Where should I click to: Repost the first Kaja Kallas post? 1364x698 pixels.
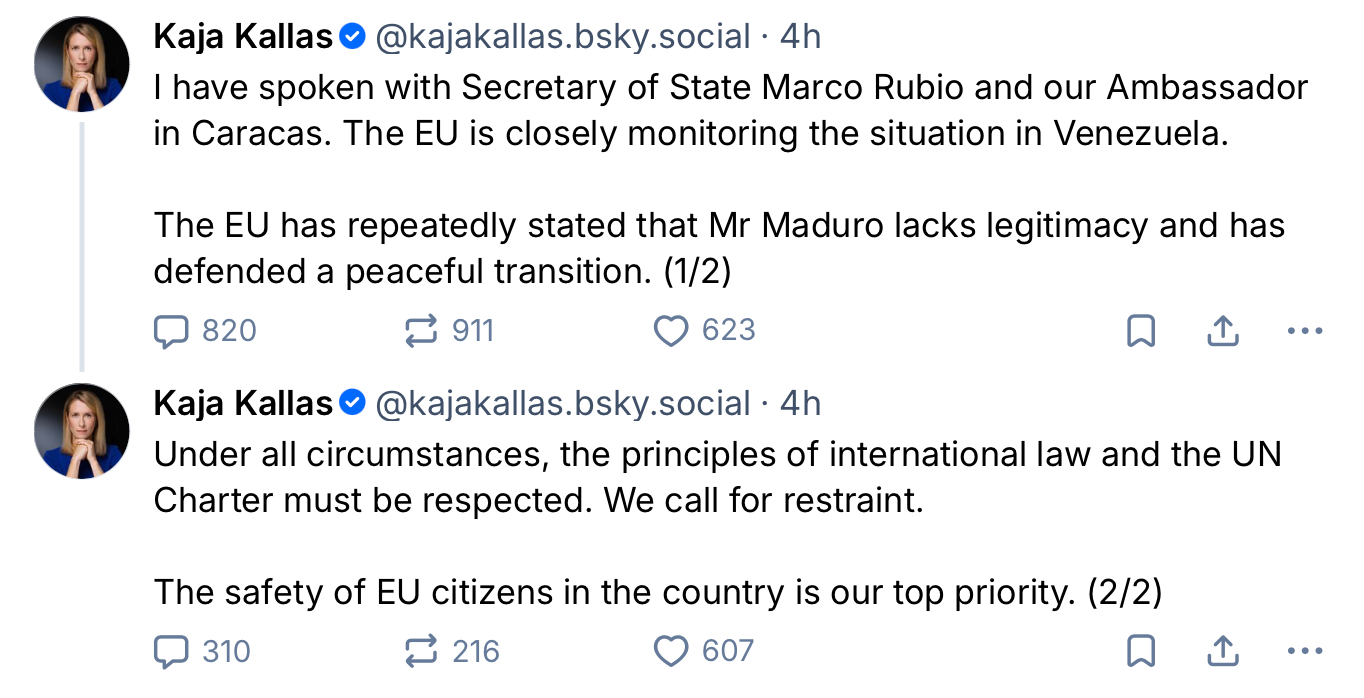click(x=421, y=331)
